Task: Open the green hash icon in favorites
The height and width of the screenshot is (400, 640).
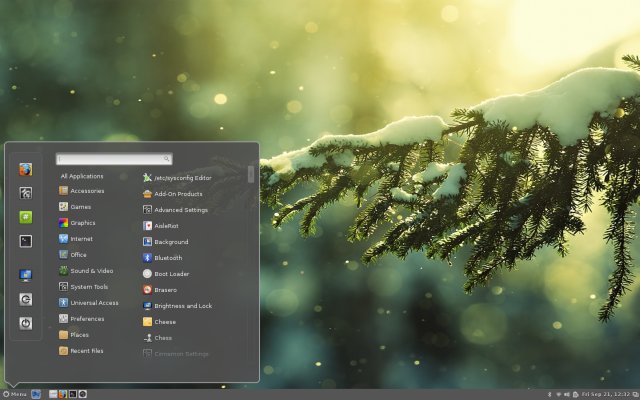Action: 26,217
